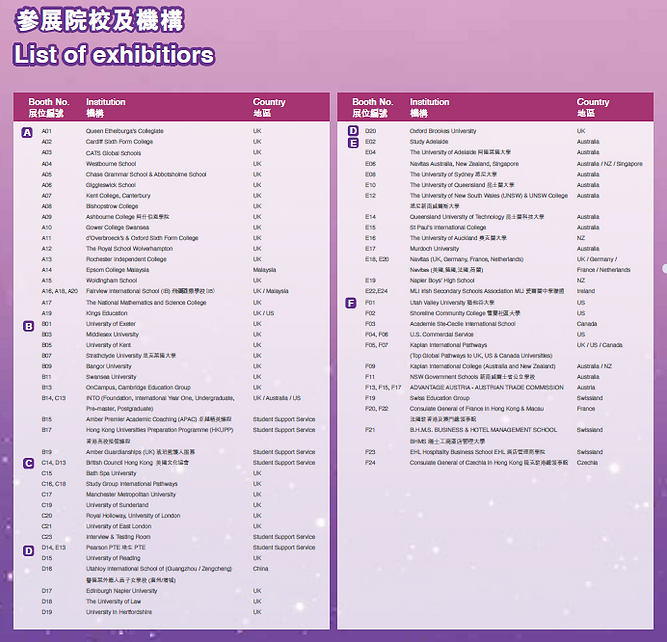Click the section F badge
The width and height of the screenshot is (667, 642).
click(351, 303)
